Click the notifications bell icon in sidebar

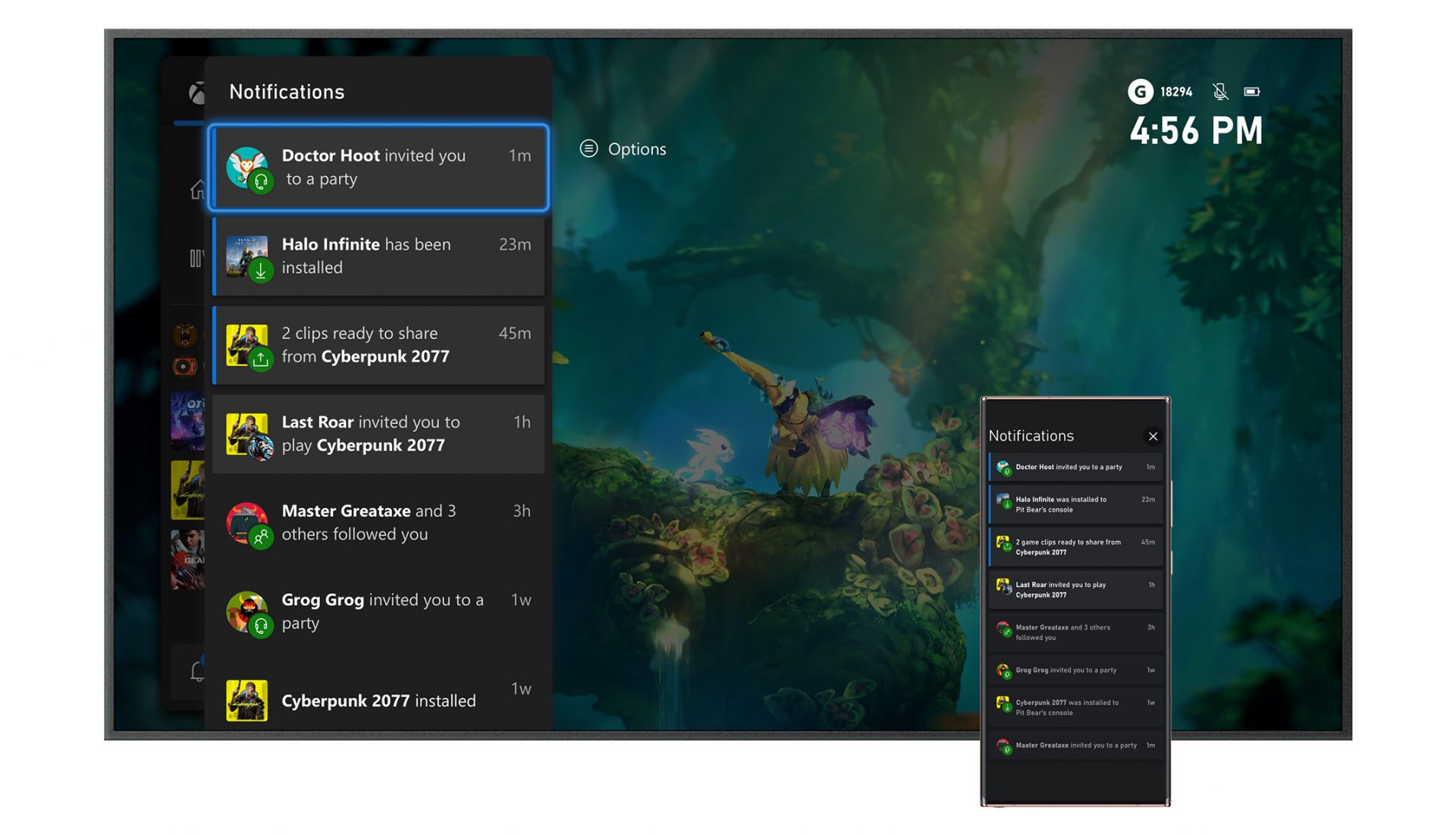coord(197,671)
